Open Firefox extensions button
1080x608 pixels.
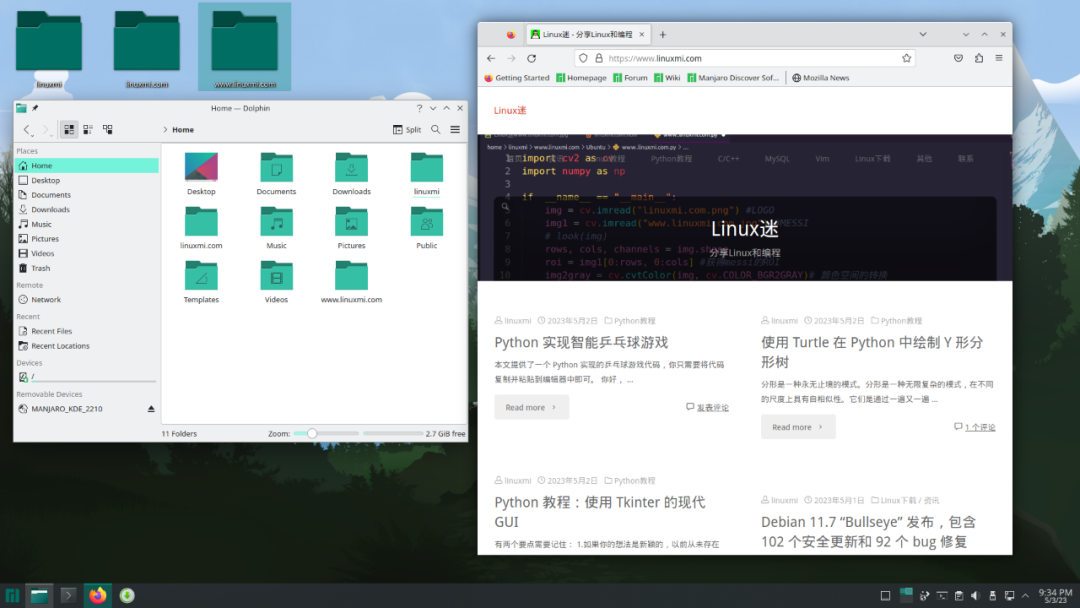coord(979,59)
